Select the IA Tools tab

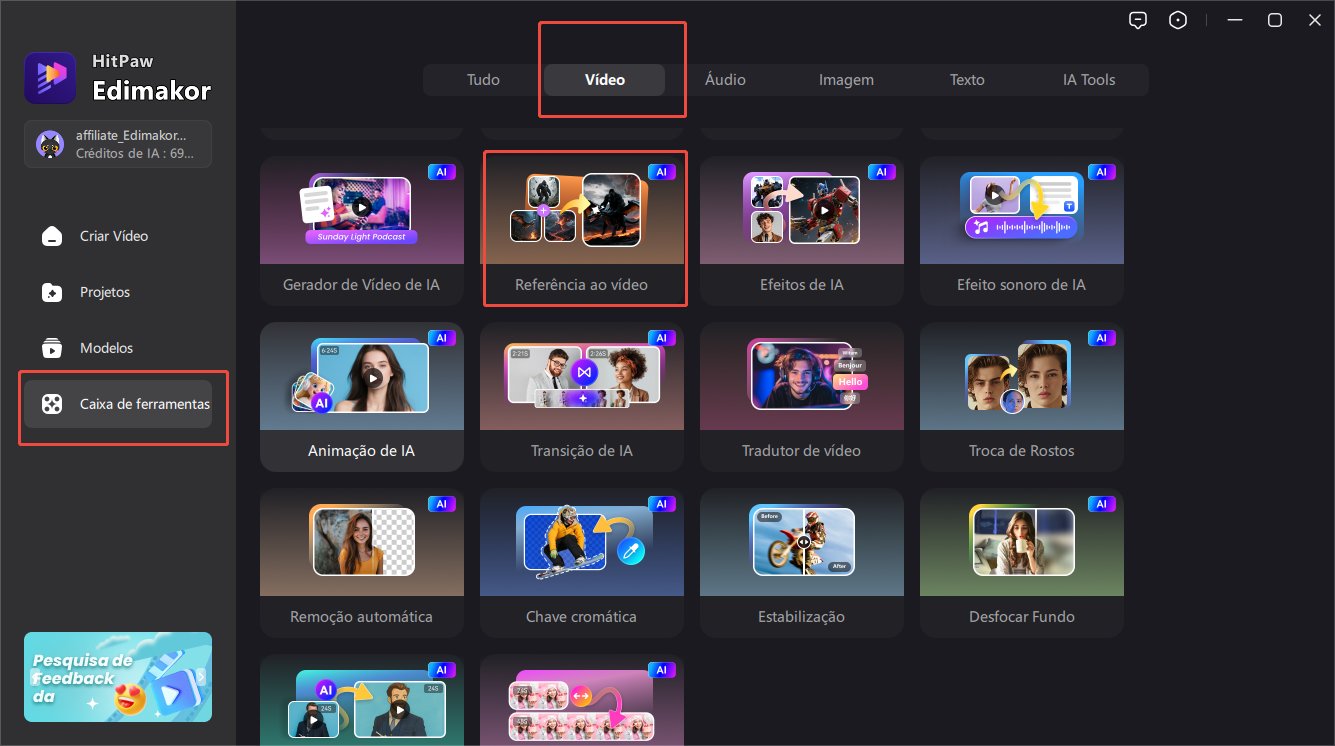pyautogui.click(x=1089, y=80)
